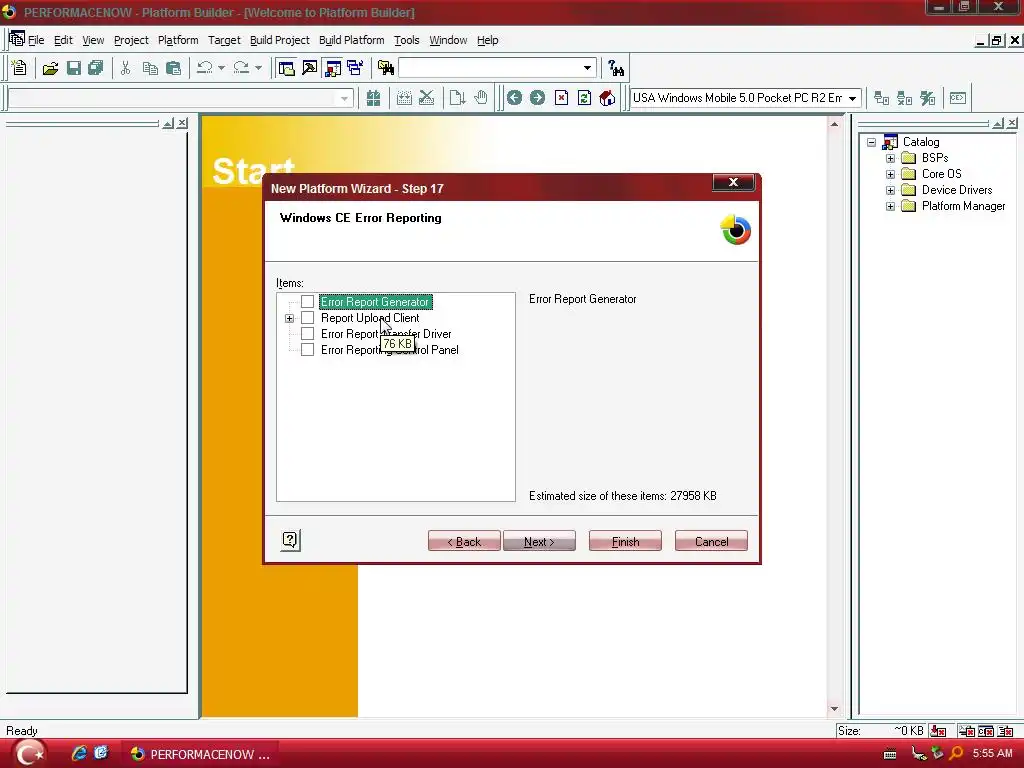1024x768 pixels.
Task: Toggle the Output window hammer icon
Action: tap(309, 68)
